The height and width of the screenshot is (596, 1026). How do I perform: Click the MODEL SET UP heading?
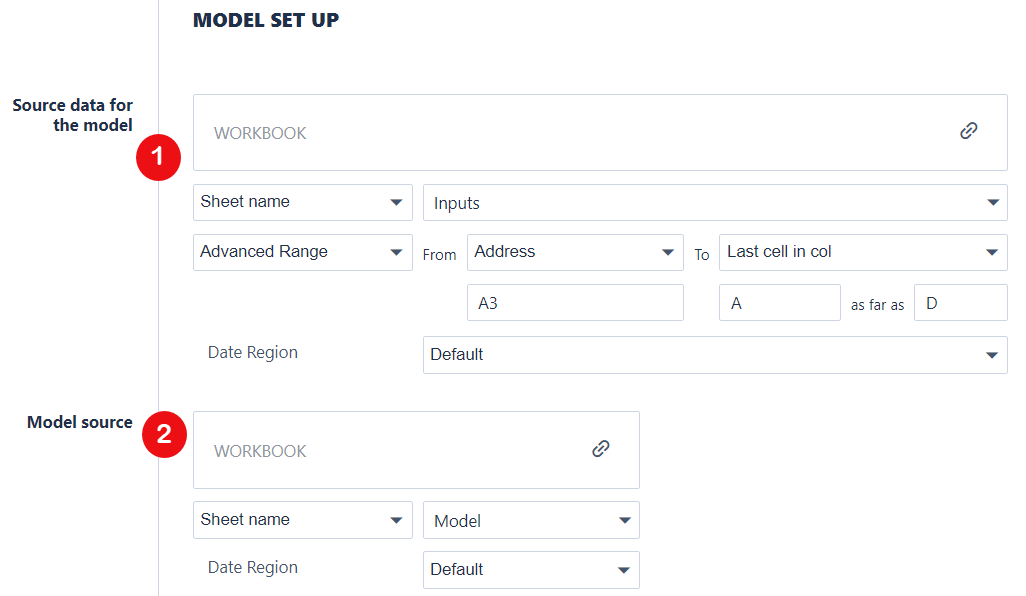pyautogui.click(x=265, y=20)
